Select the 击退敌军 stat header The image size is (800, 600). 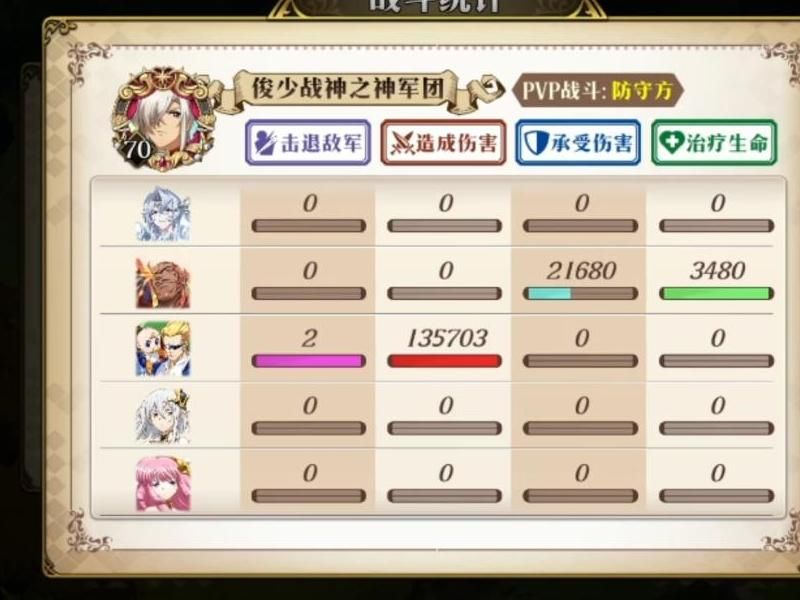pos(308,142)
